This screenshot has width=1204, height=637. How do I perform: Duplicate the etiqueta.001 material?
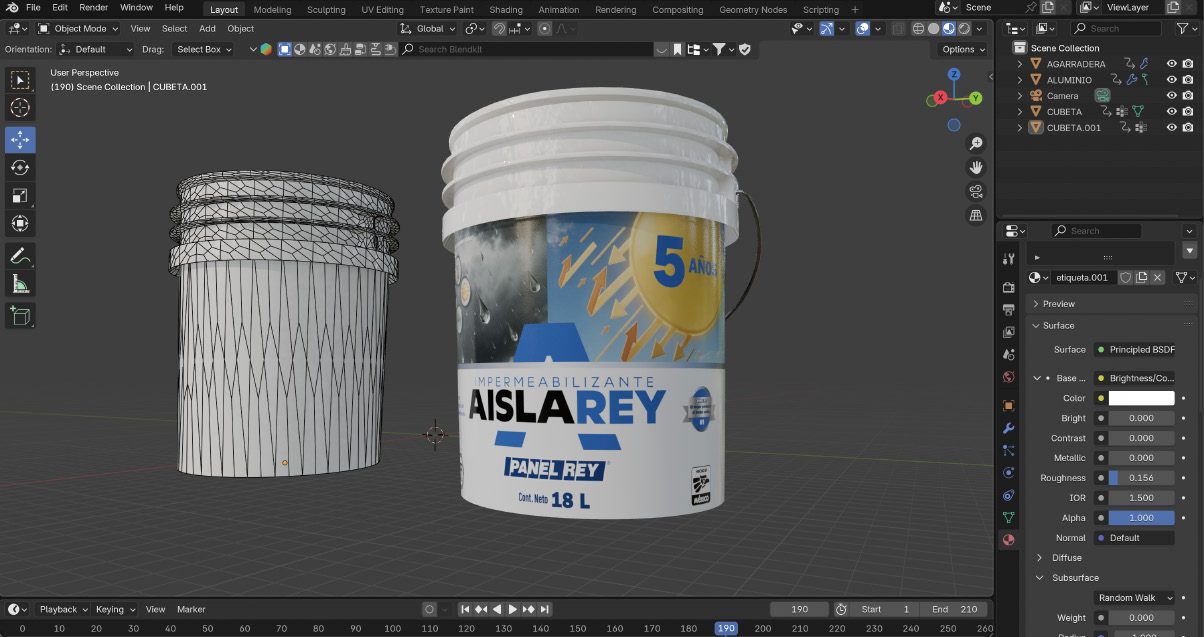[x=1142, y=277]
